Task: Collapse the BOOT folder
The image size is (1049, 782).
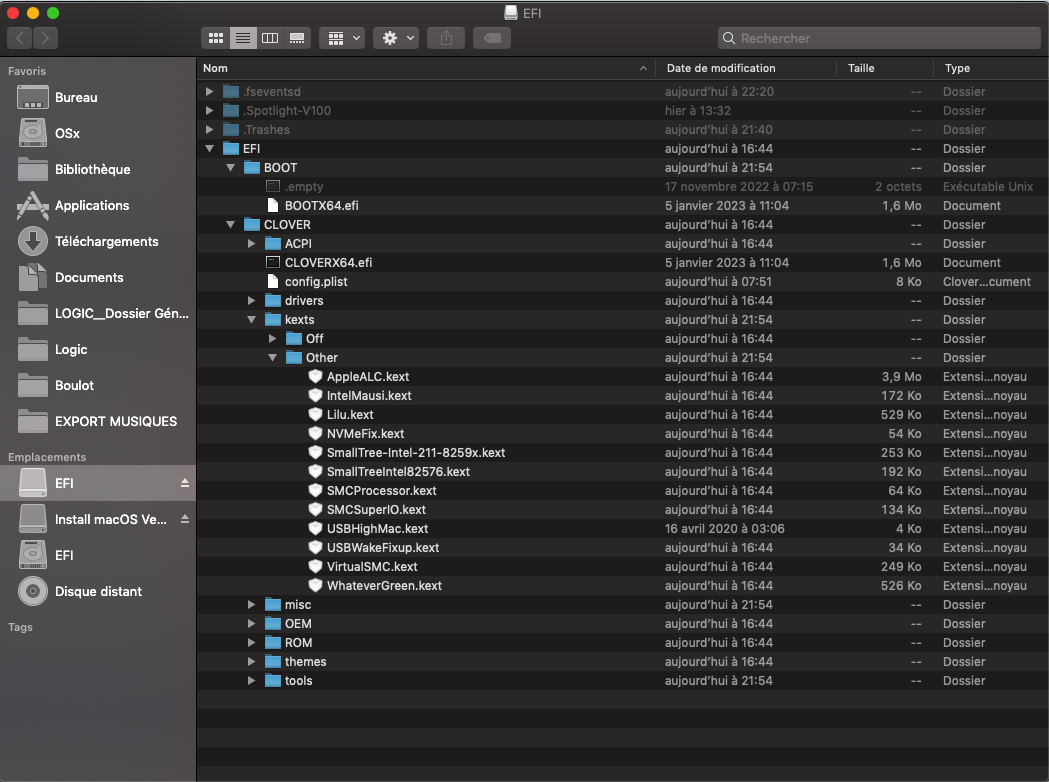Action: 231,168
